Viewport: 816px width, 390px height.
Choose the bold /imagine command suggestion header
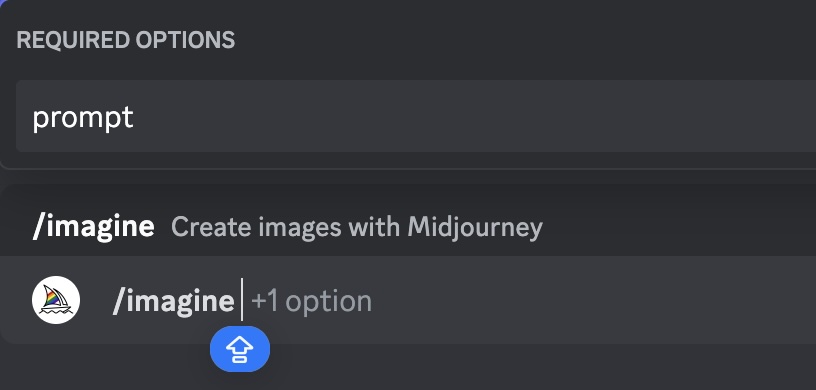(93, 227)
